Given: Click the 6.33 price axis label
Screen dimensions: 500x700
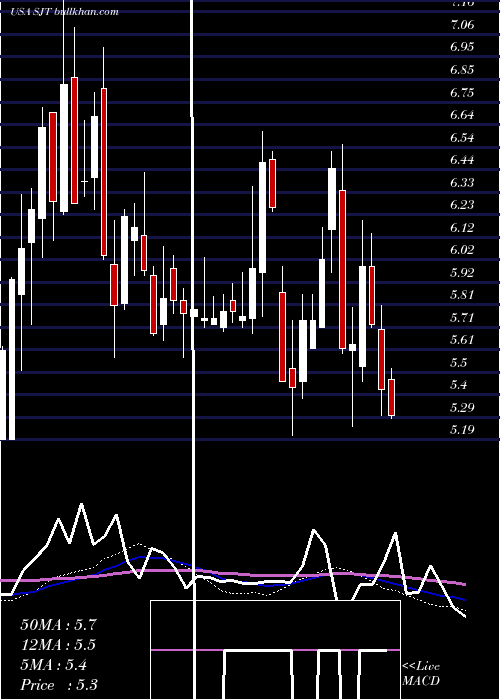Looking at the screenshot, I should click(462, 182).
